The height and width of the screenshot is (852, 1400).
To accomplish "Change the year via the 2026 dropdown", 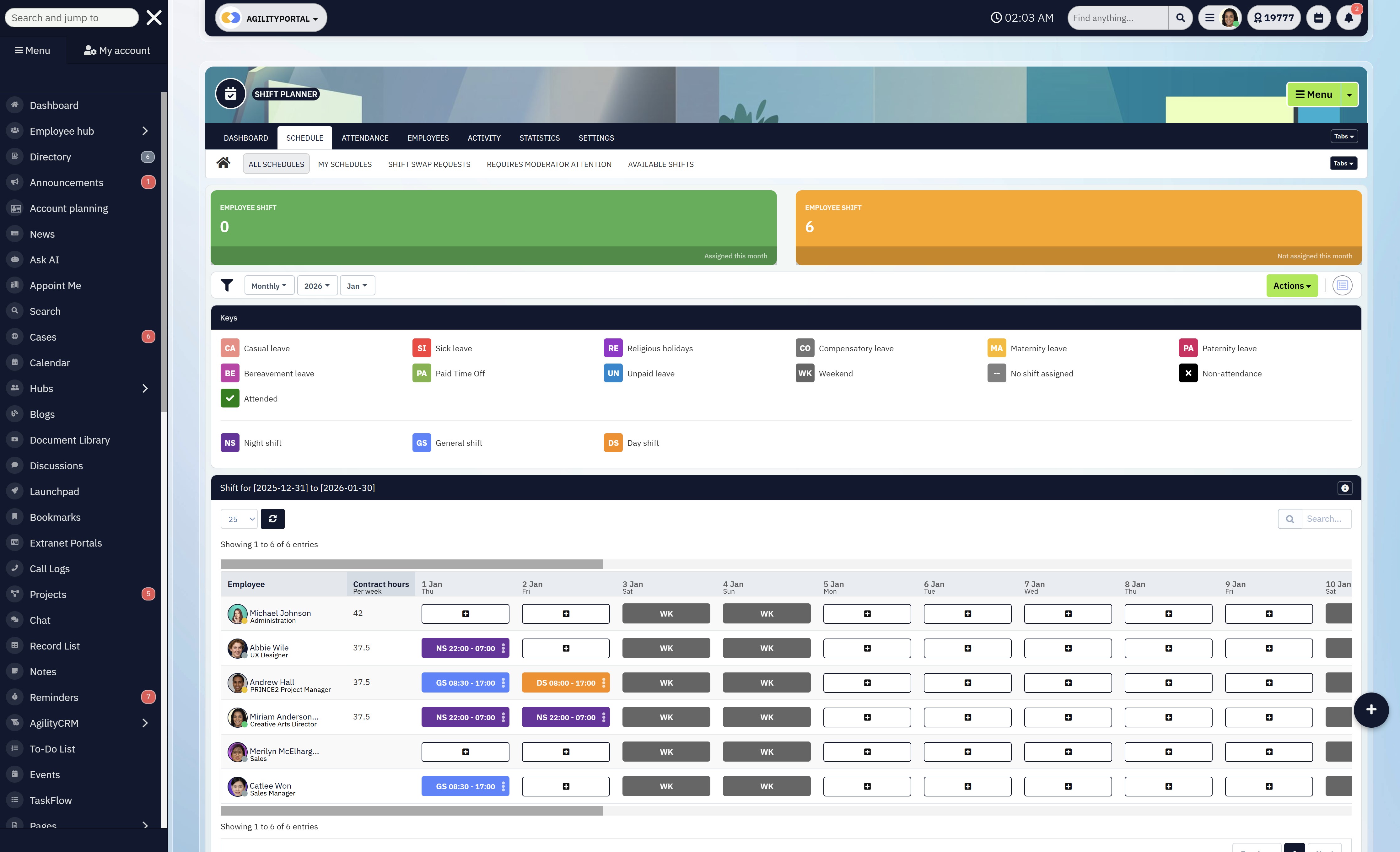I will [x=316, y=285].
